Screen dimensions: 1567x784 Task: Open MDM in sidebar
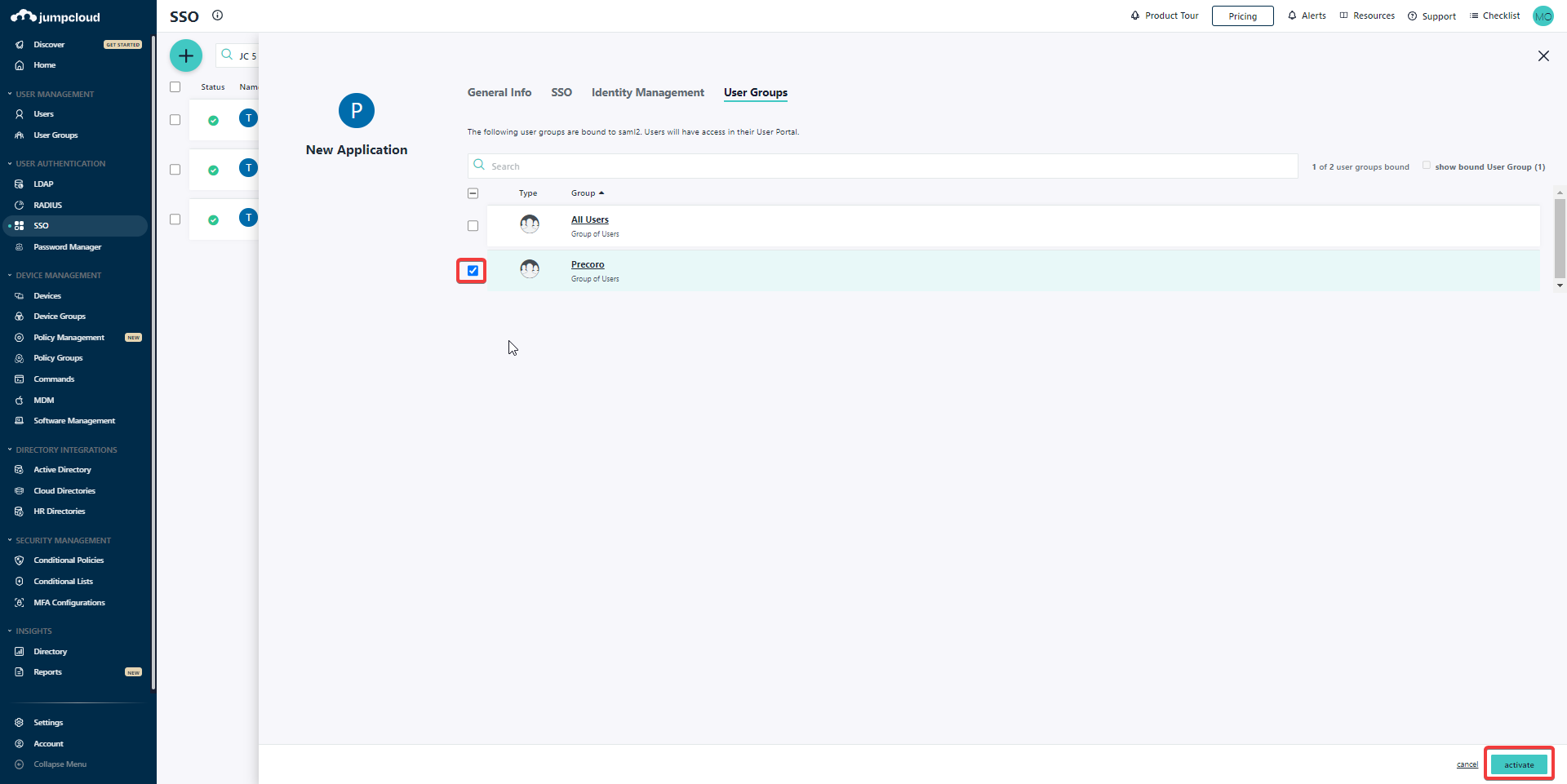43,401
